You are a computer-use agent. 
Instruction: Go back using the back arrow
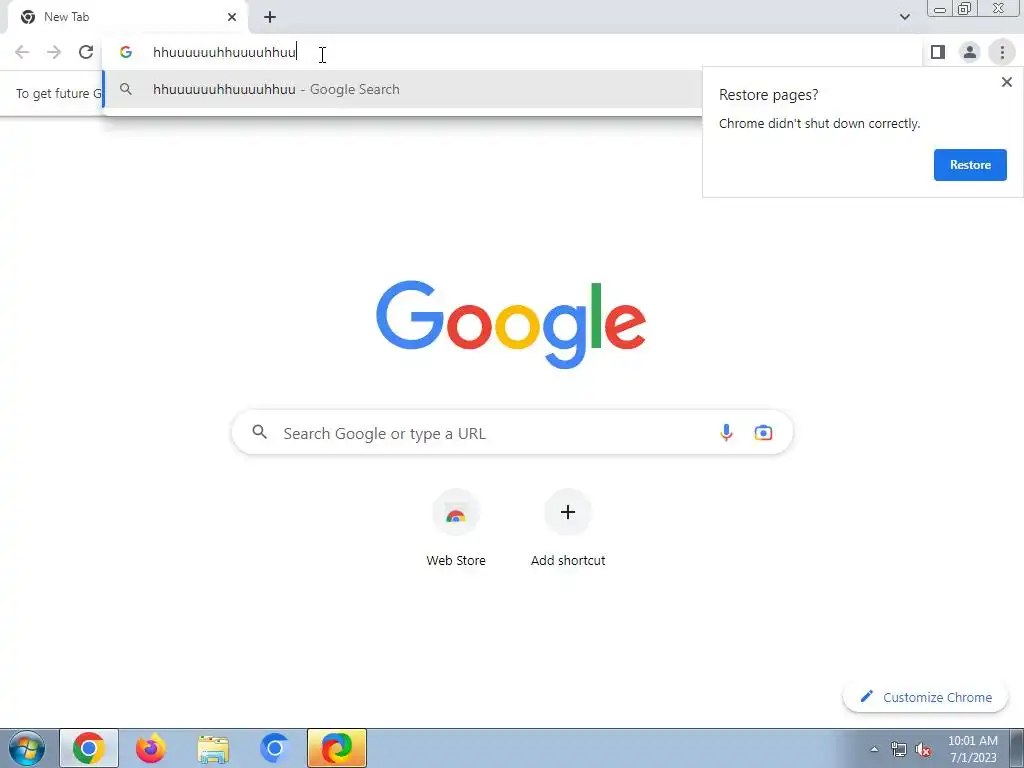point(22,52)
